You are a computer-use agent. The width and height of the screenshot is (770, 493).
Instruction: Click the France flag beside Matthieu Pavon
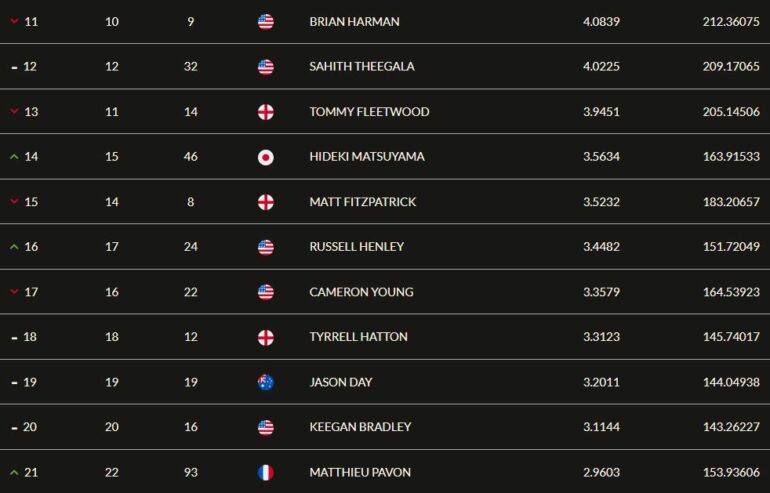266,472
